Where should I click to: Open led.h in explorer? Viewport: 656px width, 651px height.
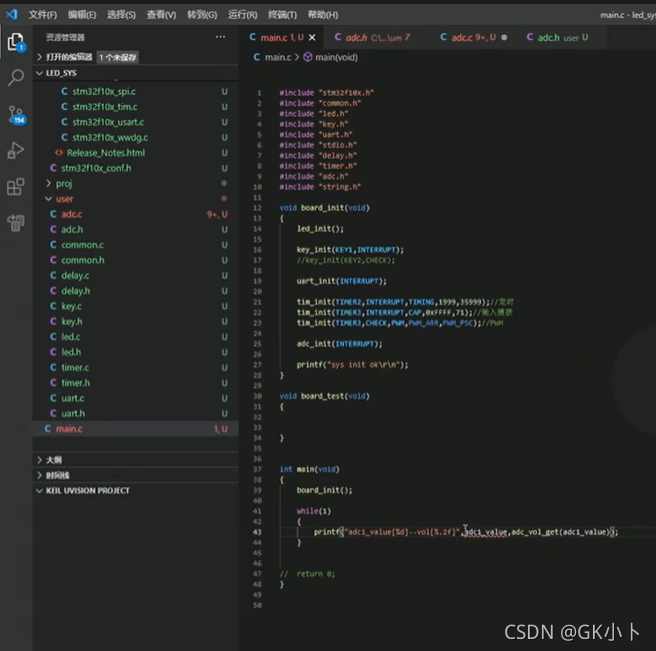pos(136,352)
